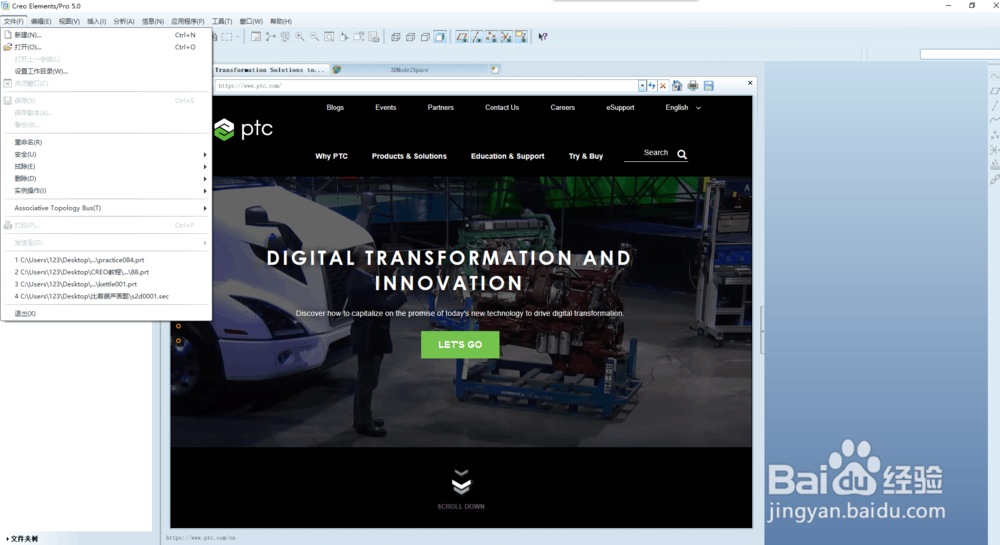Open recent file practice084.prt
Screen dimensions: 1000x545
(x=106, y=260)
